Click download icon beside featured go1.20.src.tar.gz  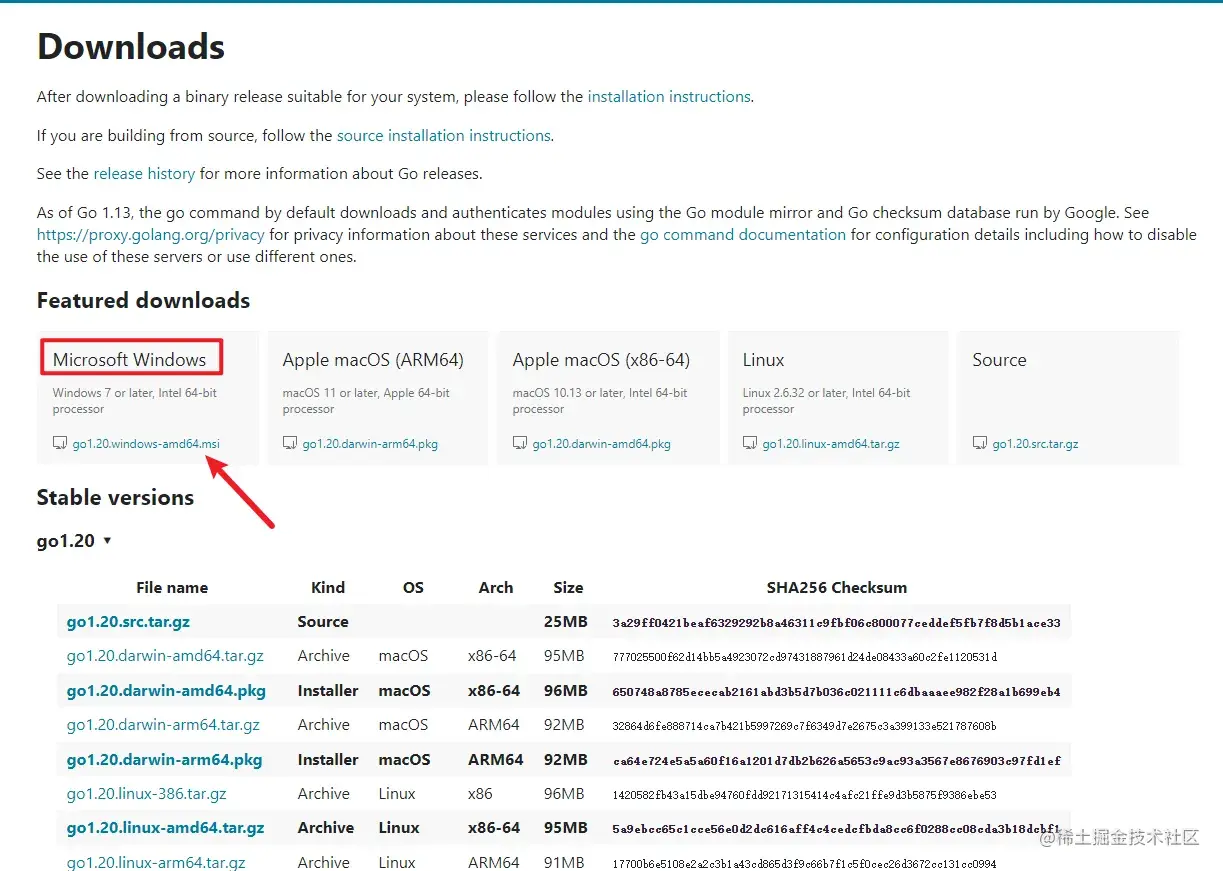click(x=980, y=443)
